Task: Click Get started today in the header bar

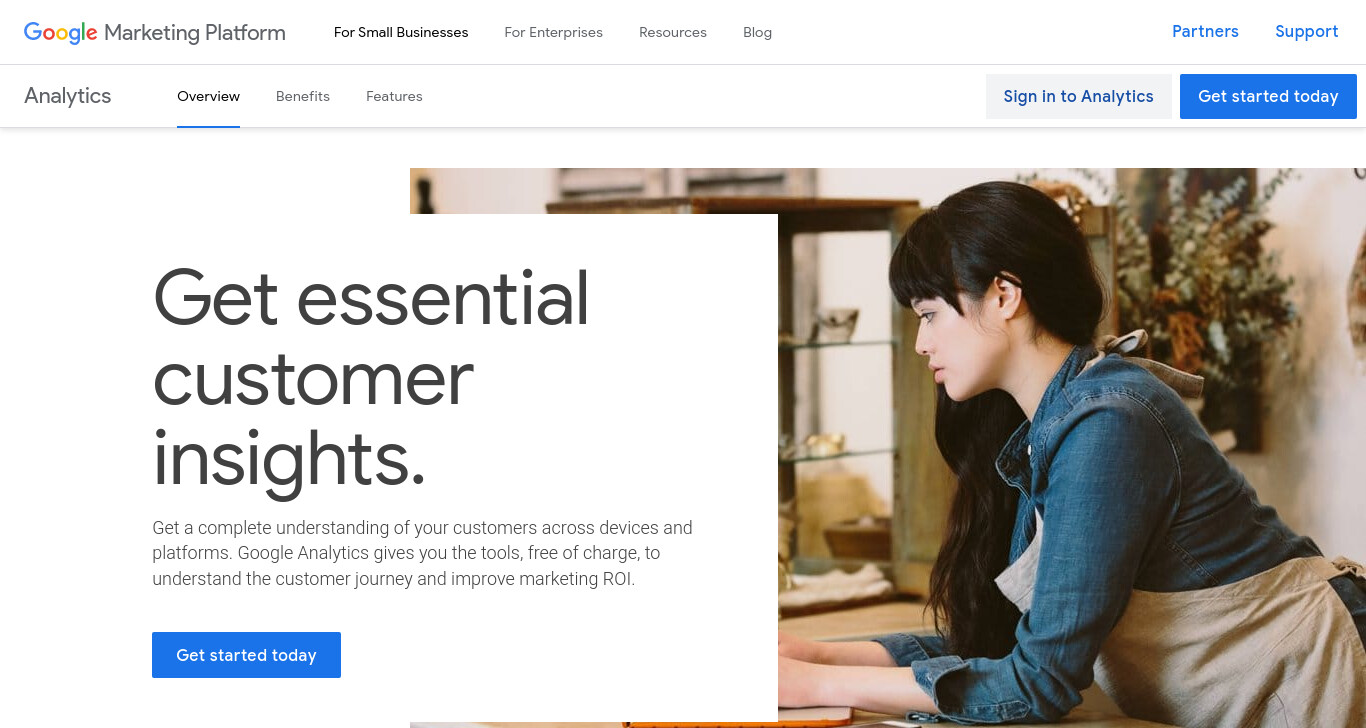Action: point(1268,96)
